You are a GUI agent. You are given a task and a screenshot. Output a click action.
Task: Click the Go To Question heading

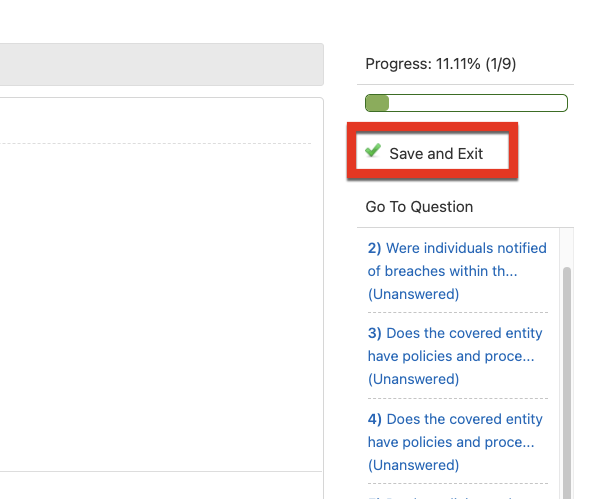(419, 207)
